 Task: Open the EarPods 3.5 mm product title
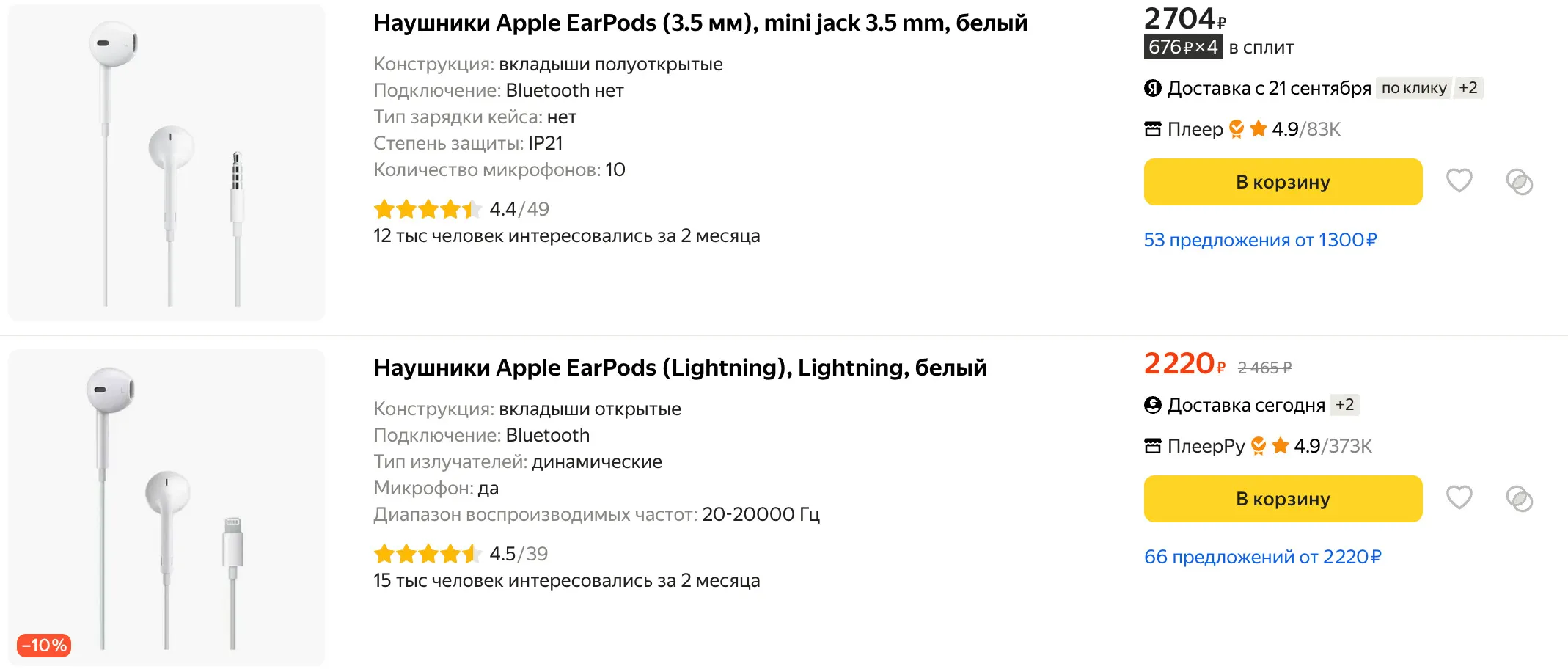[700, 23]
